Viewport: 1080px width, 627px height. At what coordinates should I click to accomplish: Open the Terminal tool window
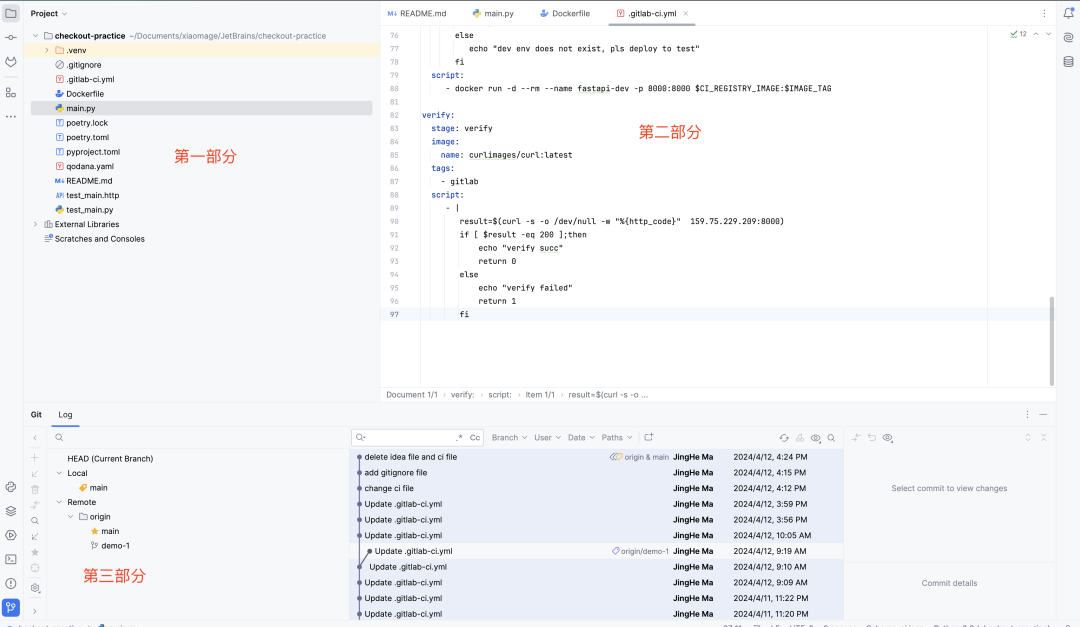11,559
